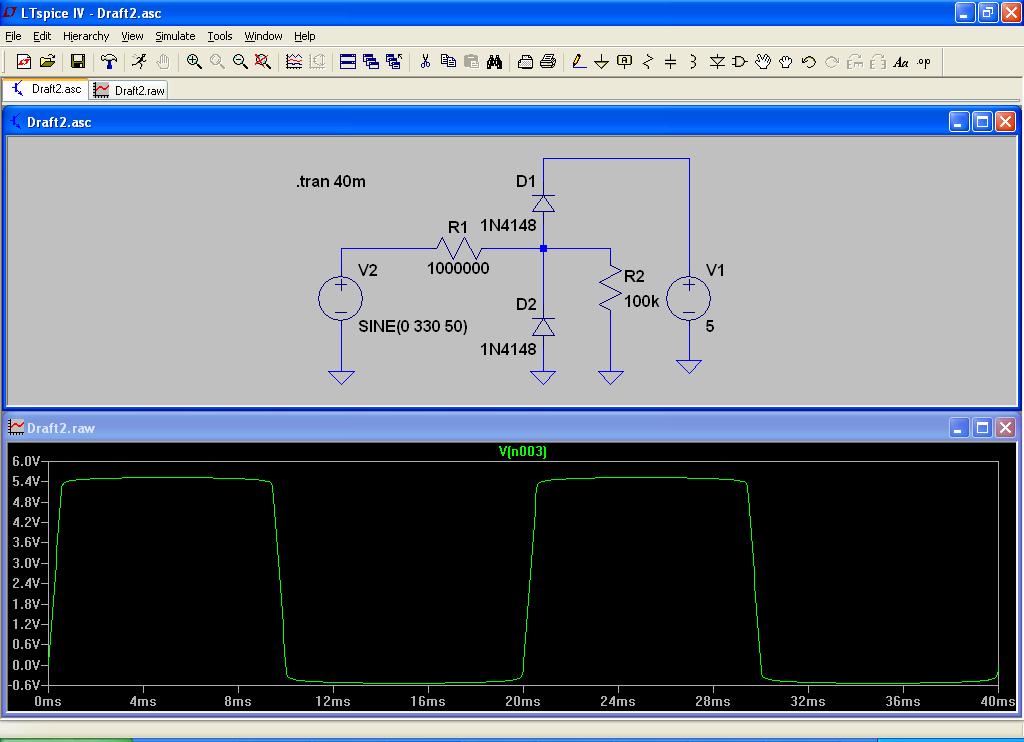The image size is (1024, 742).
Task: Halt the simulation with the hand icon
Action: [163, 61]
